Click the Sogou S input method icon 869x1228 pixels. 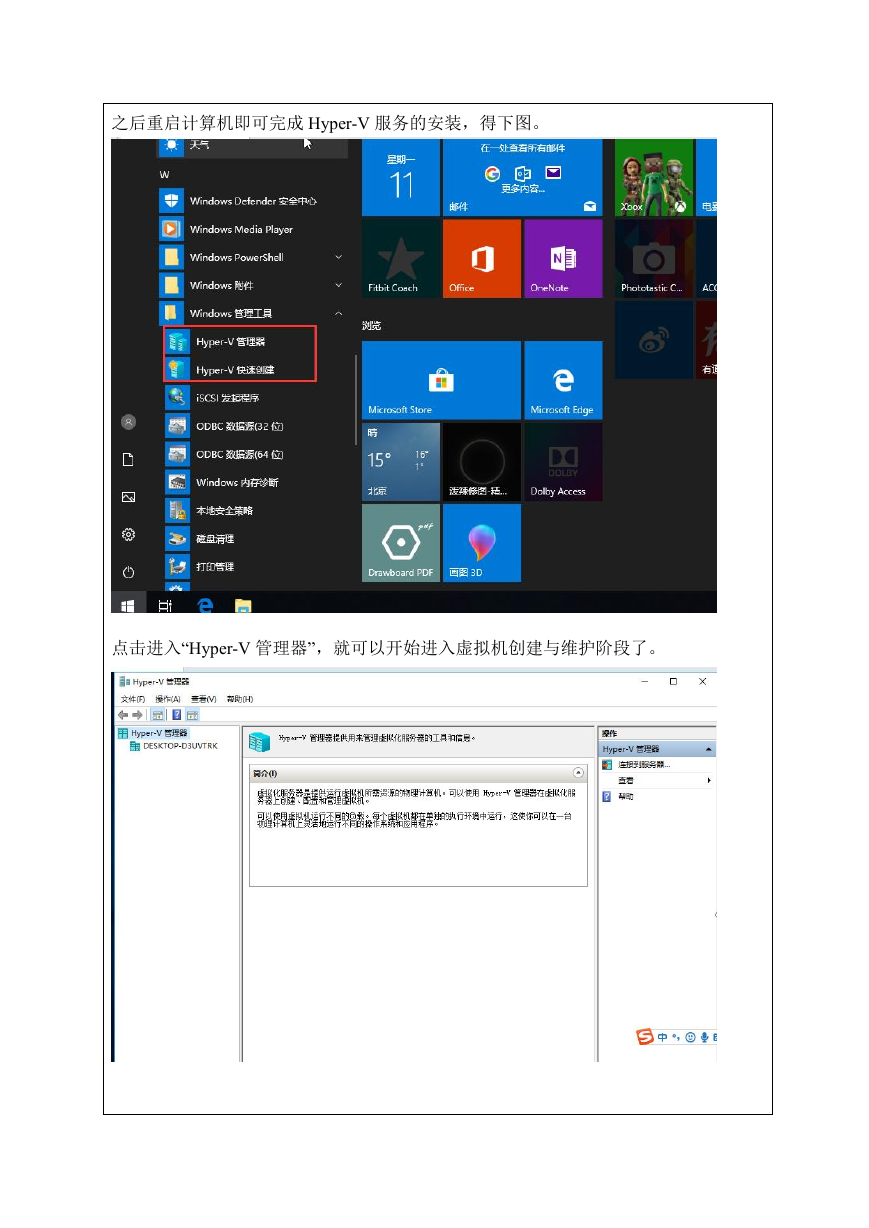click(646, 1037)
